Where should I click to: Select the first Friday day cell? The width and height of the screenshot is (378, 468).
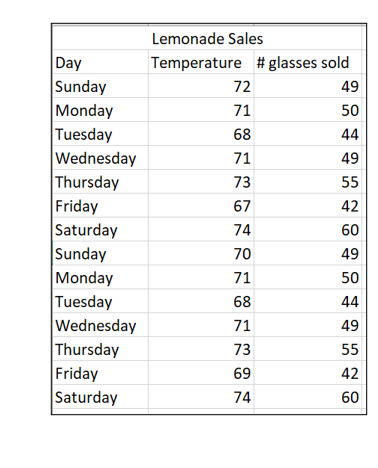click(100, 206)
